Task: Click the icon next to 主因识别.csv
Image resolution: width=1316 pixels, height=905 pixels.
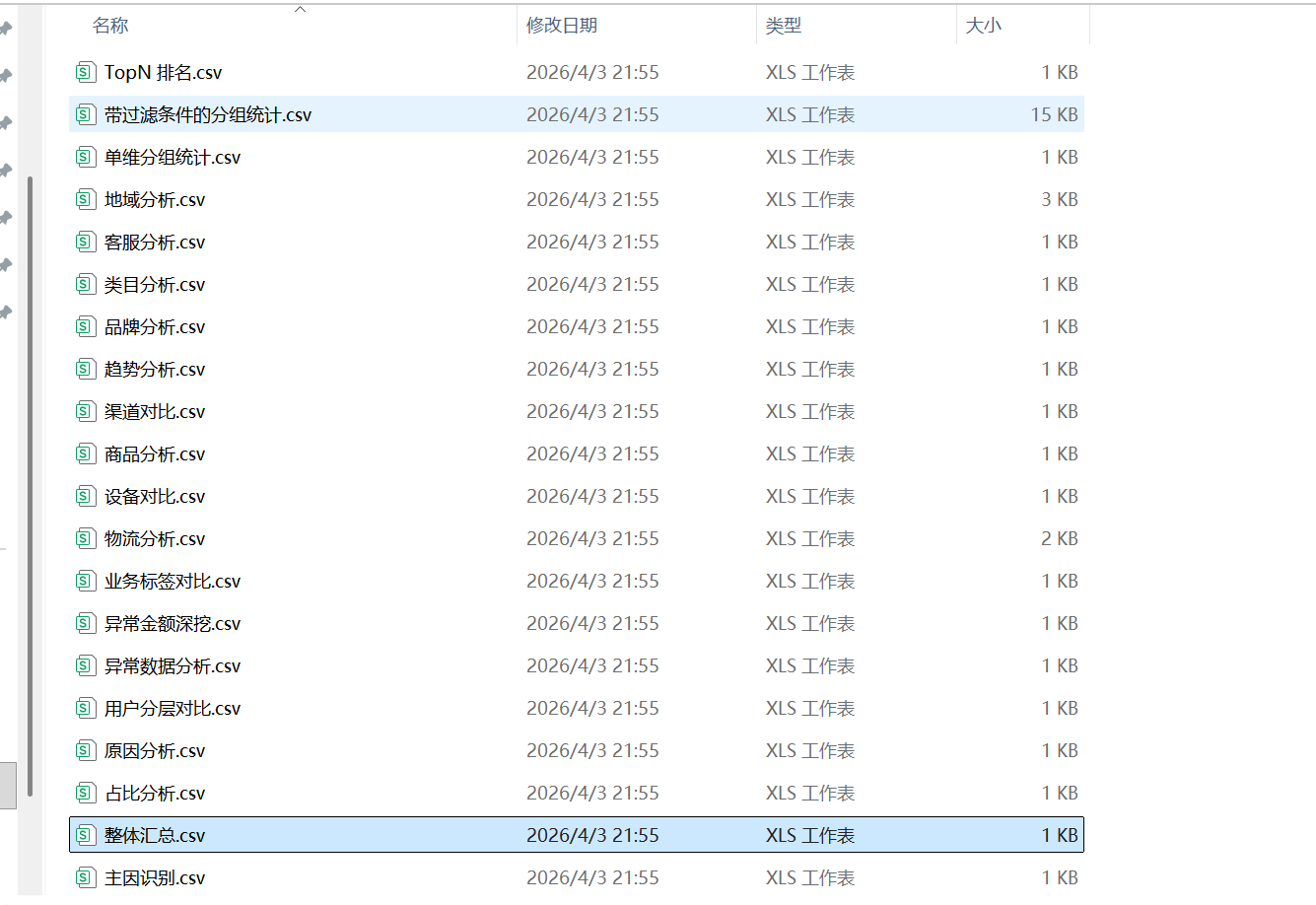Action: point(87,877)
